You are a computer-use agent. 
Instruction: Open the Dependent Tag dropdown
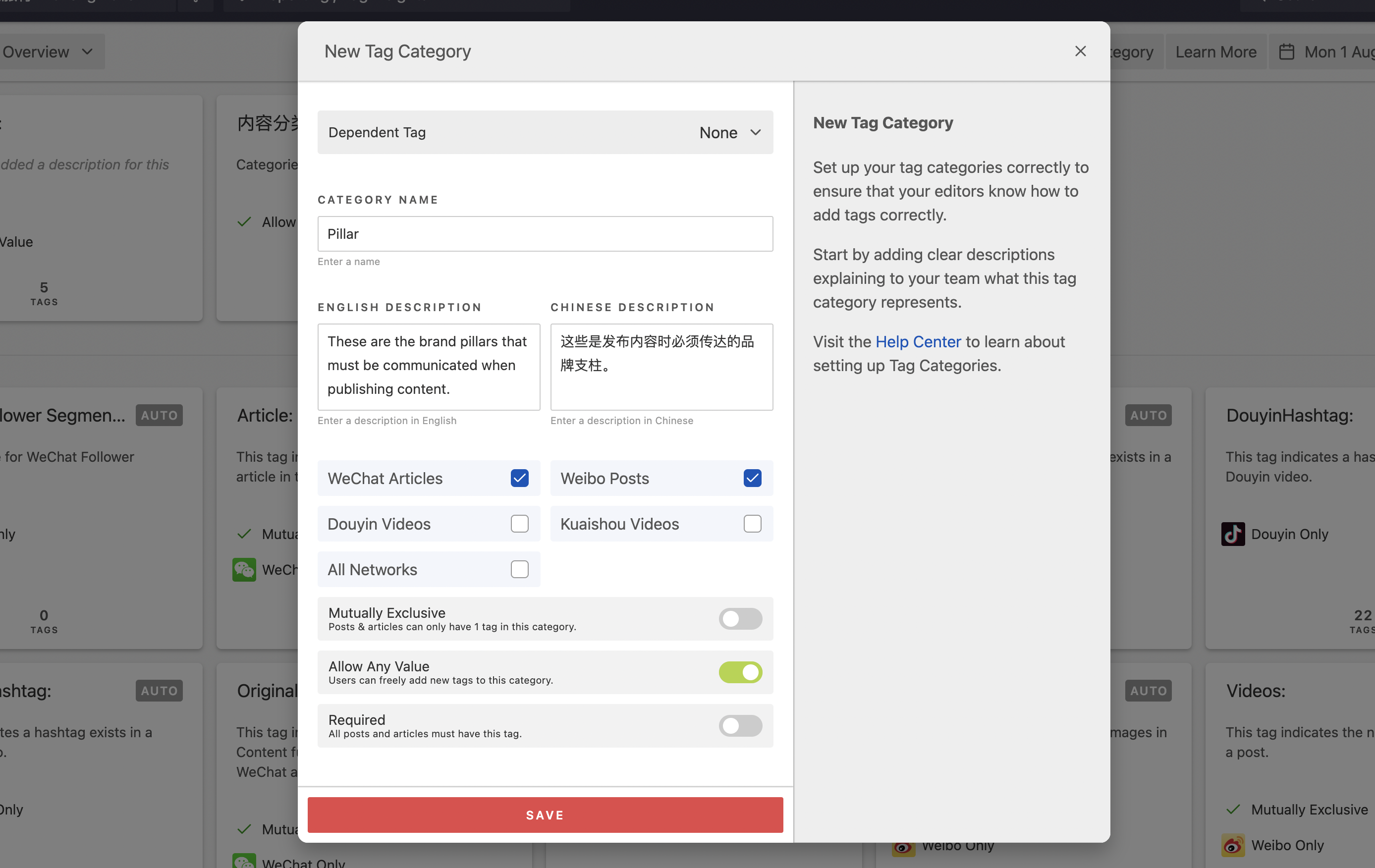click(545, 132)
